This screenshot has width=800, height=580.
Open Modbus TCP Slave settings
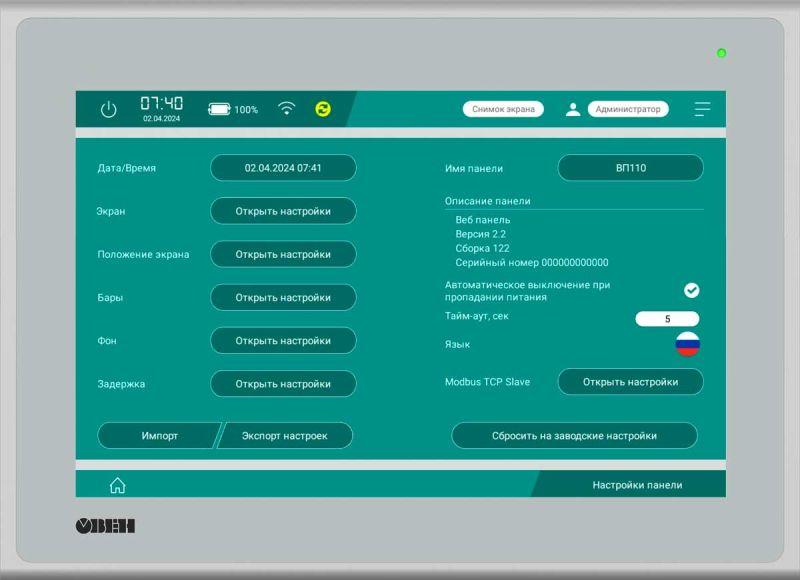pyautogui.click(x=632, y=382)
